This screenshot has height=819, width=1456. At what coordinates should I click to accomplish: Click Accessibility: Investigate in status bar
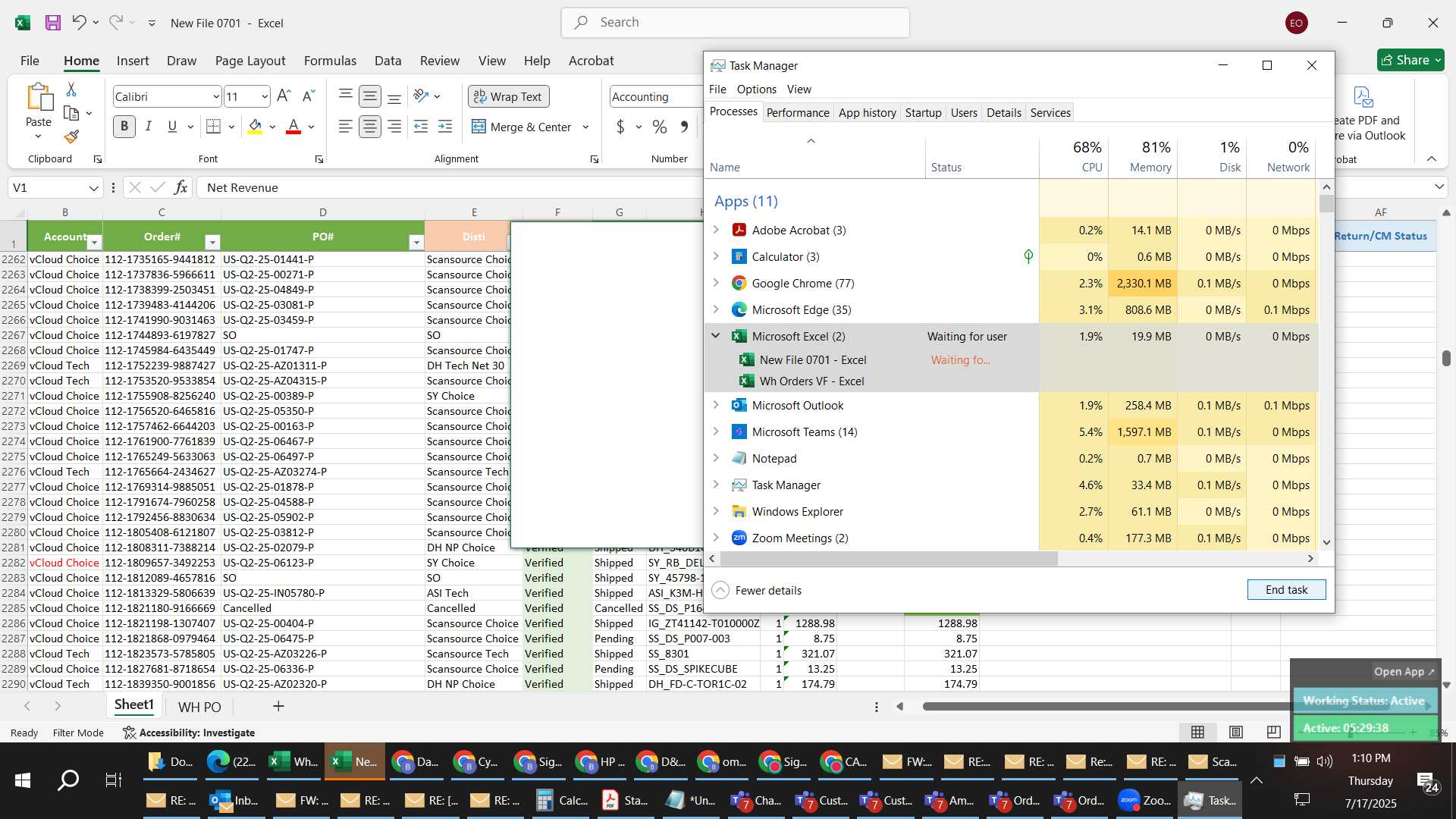click(189, 733)
